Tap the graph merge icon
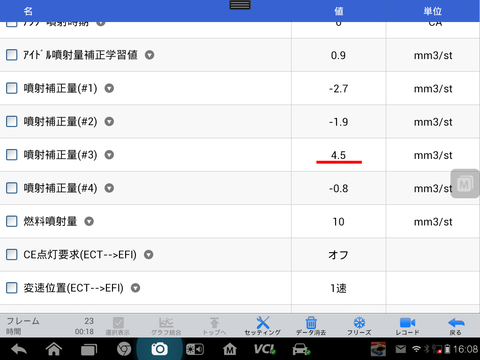 [166, 323]
